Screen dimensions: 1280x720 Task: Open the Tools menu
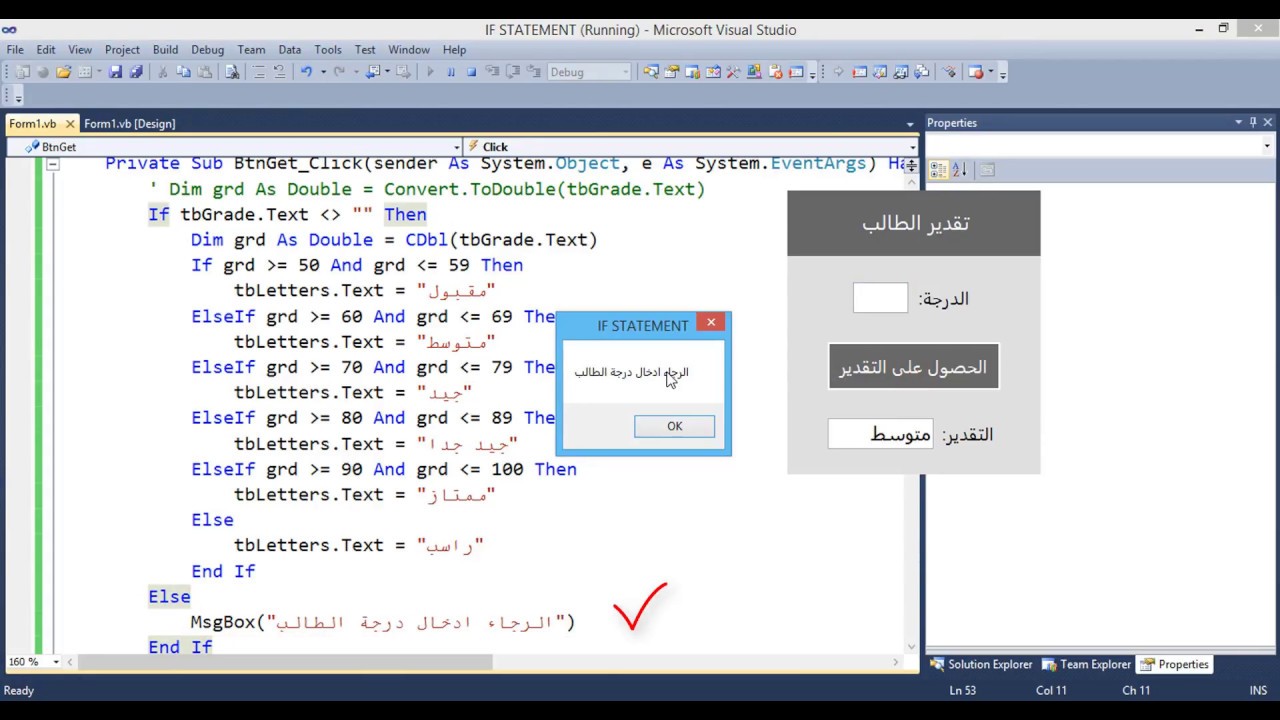(328, 49)
